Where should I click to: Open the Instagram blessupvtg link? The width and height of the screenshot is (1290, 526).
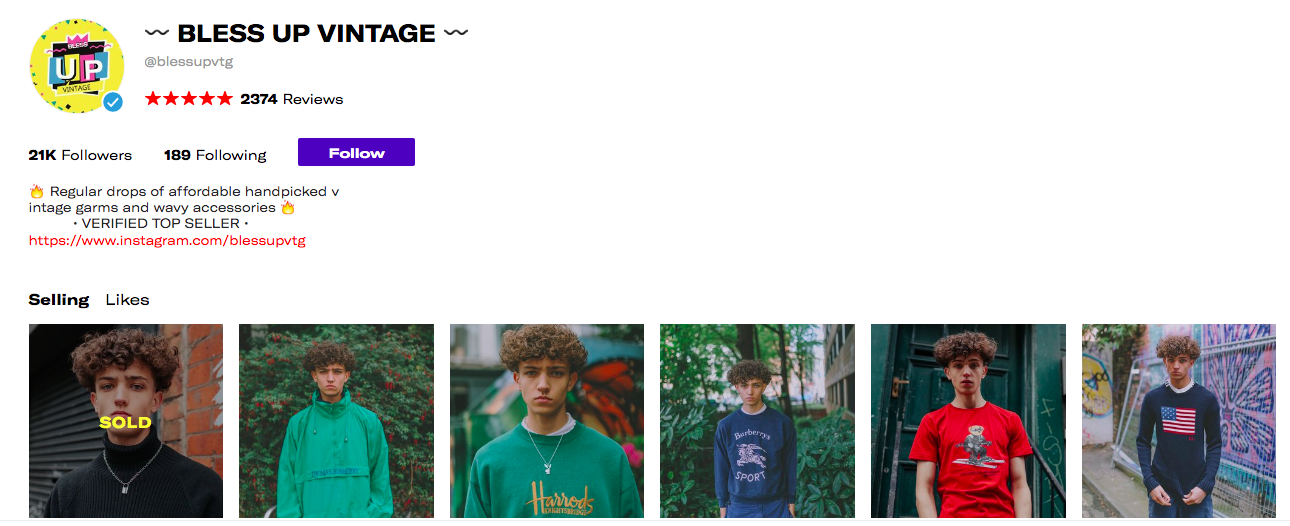167,240
